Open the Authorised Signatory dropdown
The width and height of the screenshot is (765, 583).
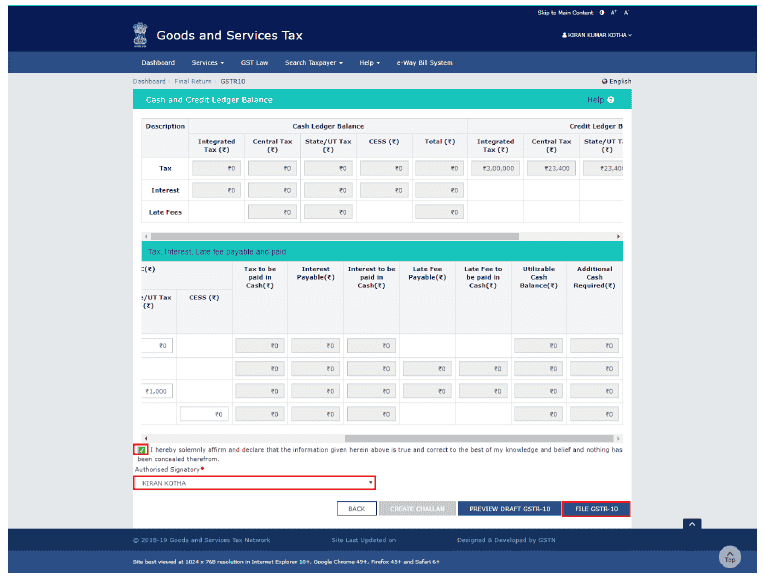pos(254,483)
